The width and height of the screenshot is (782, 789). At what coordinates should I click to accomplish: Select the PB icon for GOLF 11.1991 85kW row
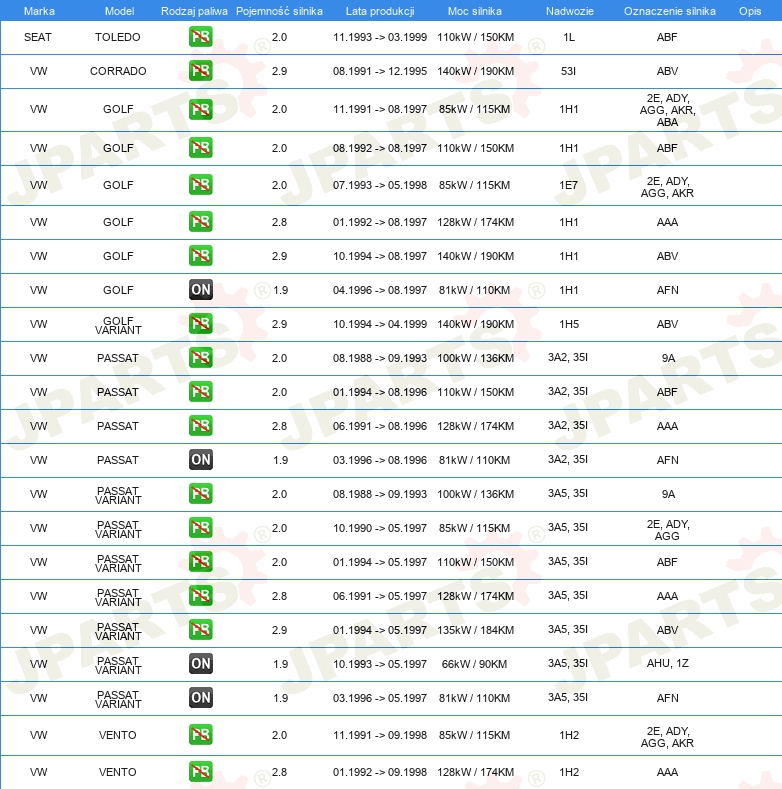[x=201, y=109]
